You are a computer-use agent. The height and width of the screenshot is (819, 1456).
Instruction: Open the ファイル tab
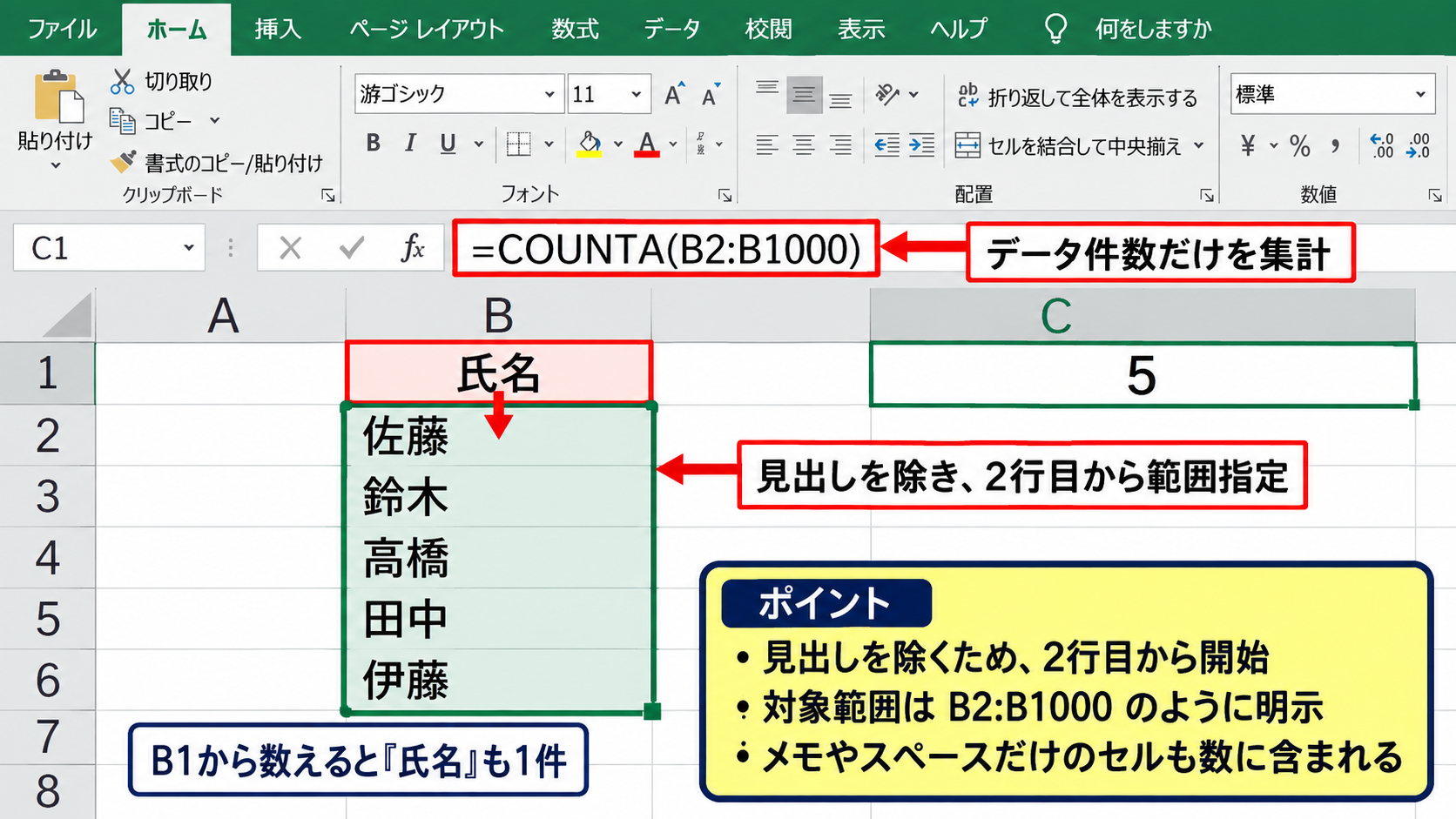point(62,29)
